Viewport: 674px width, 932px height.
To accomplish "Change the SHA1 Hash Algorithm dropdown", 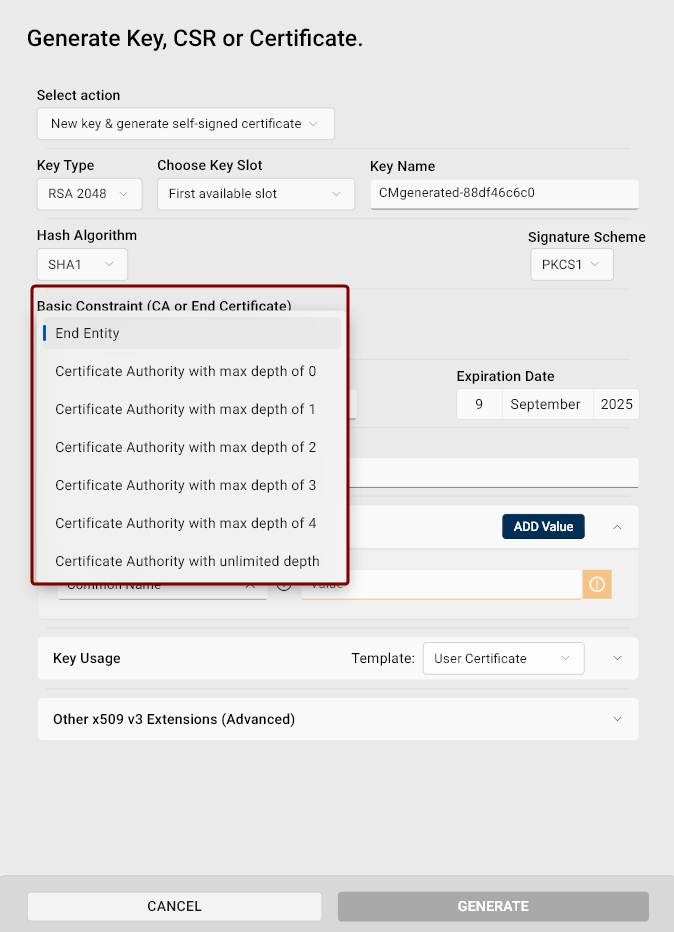I will (x=82, y=265).
